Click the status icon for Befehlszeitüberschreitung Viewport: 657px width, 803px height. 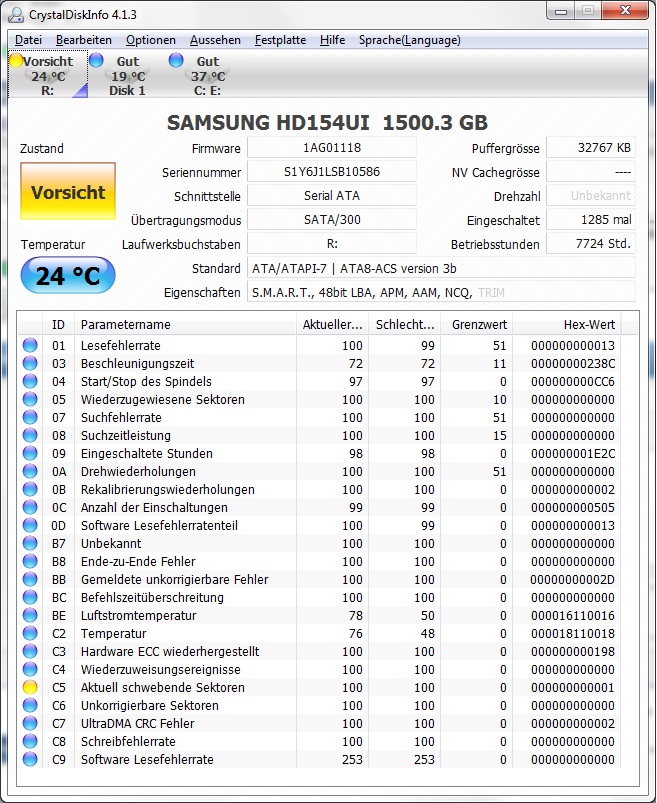pyautogui.click(x=30, y=597)
